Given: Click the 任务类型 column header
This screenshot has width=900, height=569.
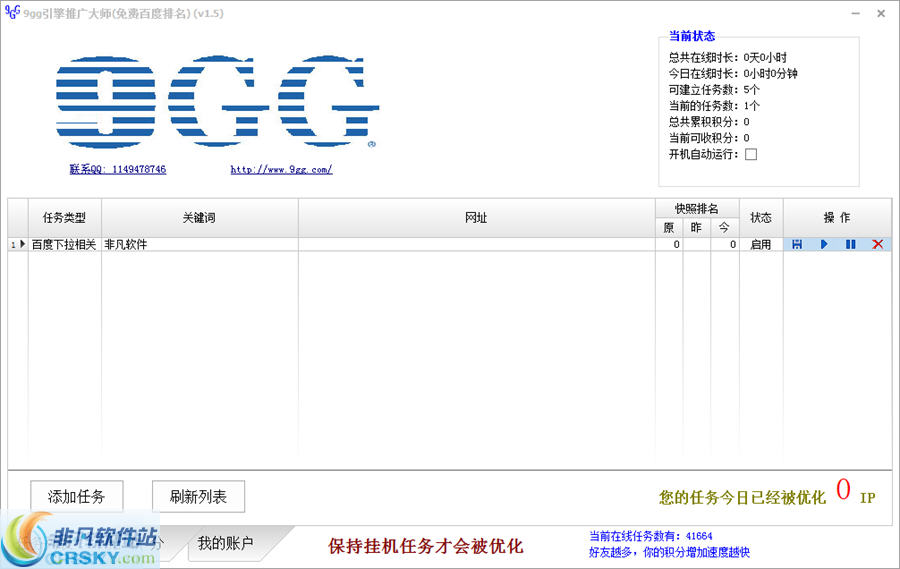Looking at the screenshot, I should [64, 218].
